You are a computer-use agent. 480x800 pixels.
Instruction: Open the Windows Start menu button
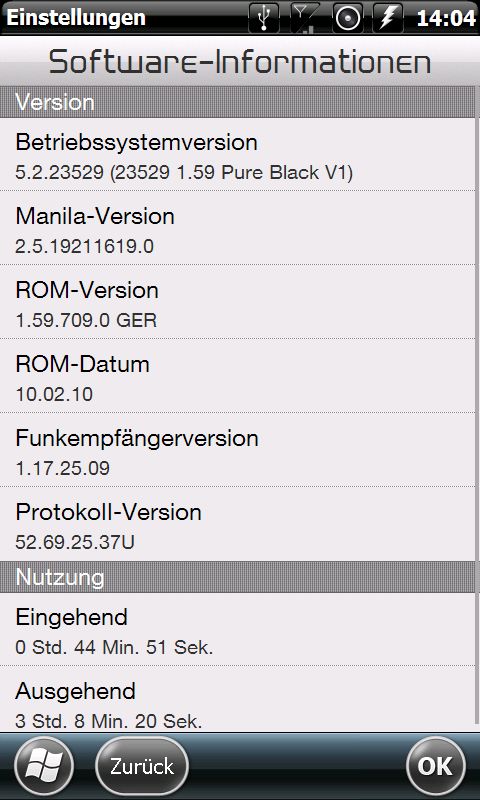(44, 766)
